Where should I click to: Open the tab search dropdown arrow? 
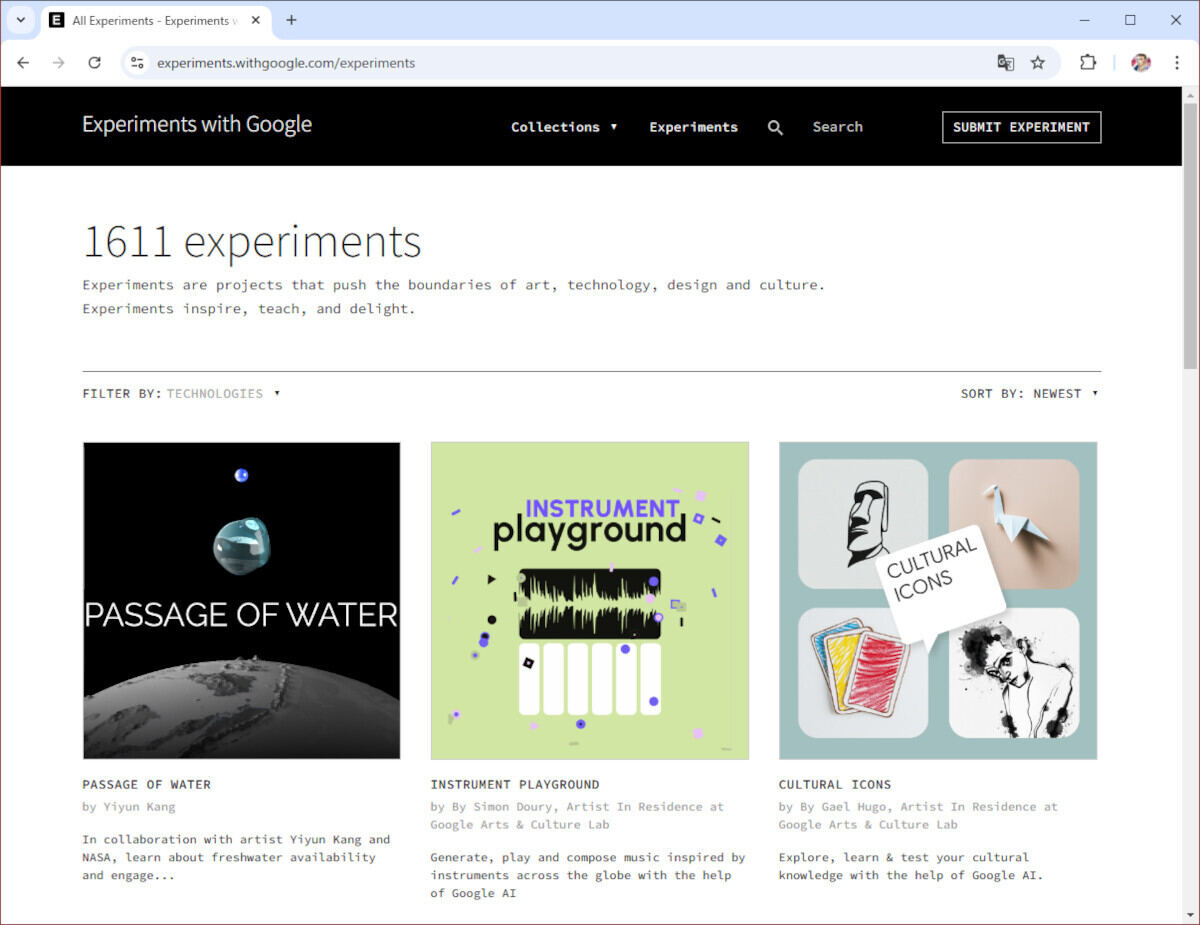[20, 20]
